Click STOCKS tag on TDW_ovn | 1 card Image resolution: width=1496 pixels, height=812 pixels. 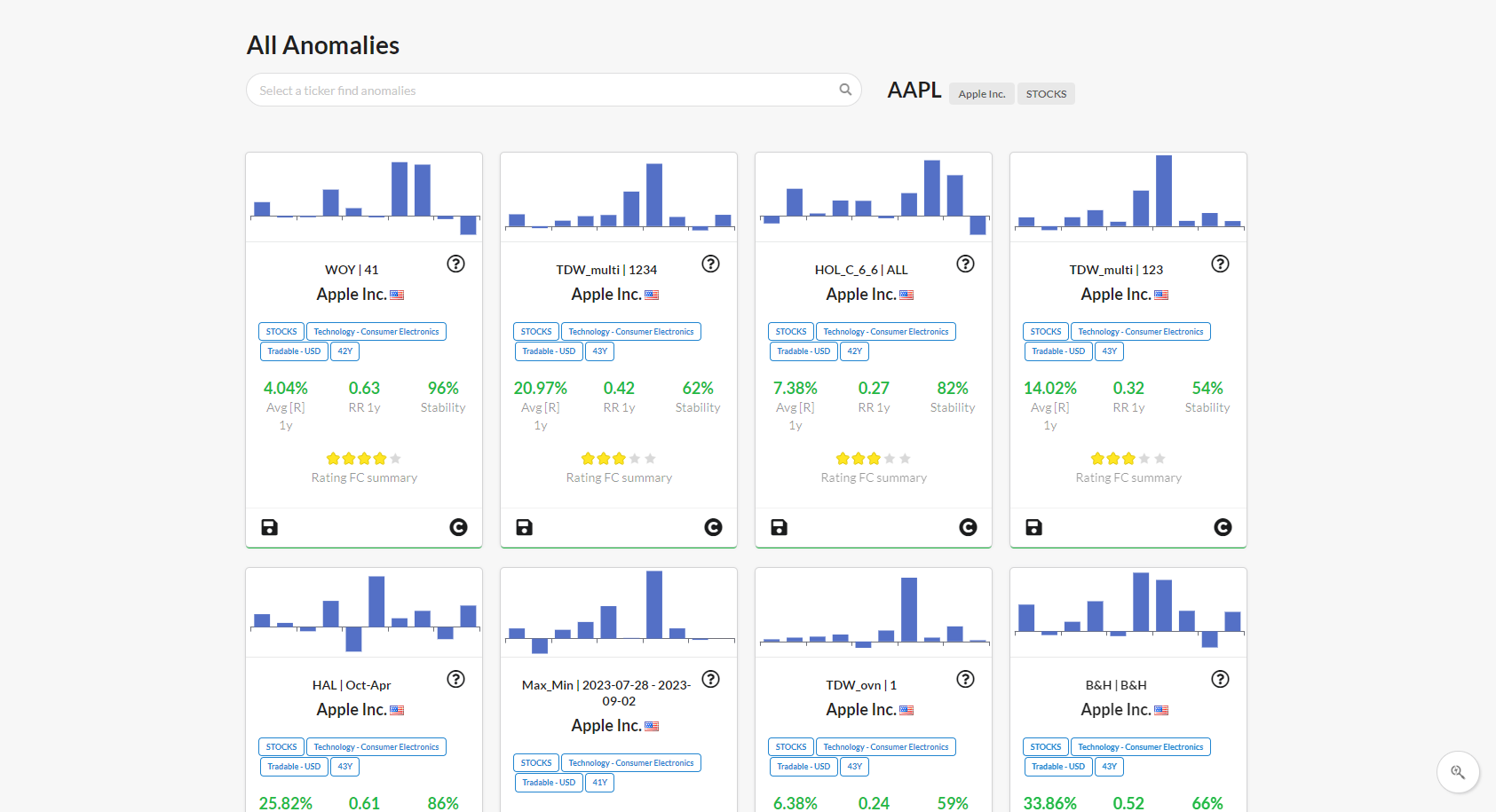[x=791, y=747]
